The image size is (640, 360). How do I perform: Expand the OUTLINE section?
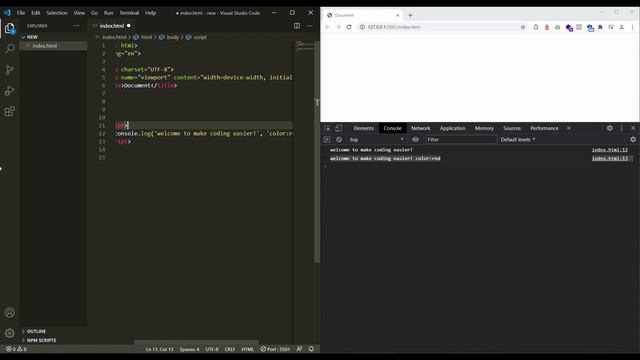pos(36,331)
